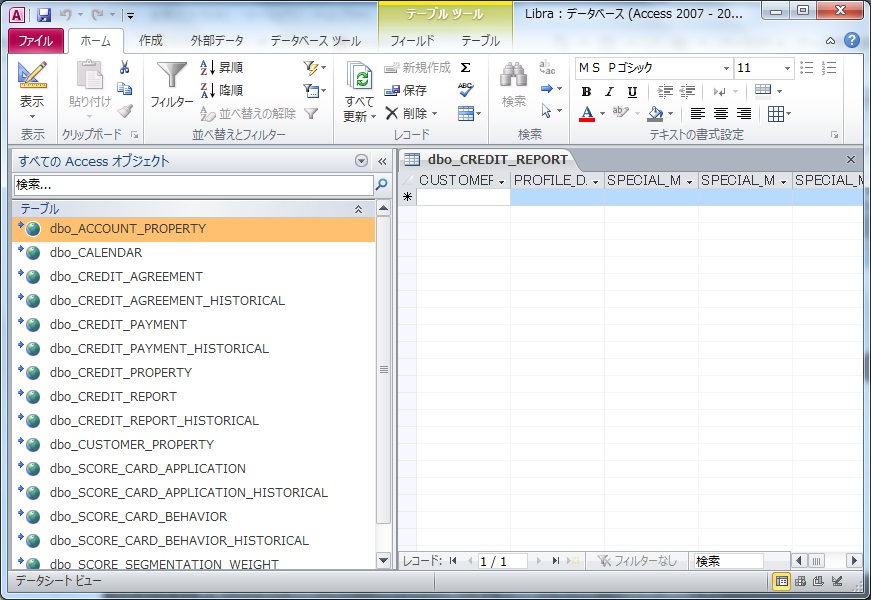The image size is (871, 600).
Task: Align text center
Action: click(x=721, y=114)
